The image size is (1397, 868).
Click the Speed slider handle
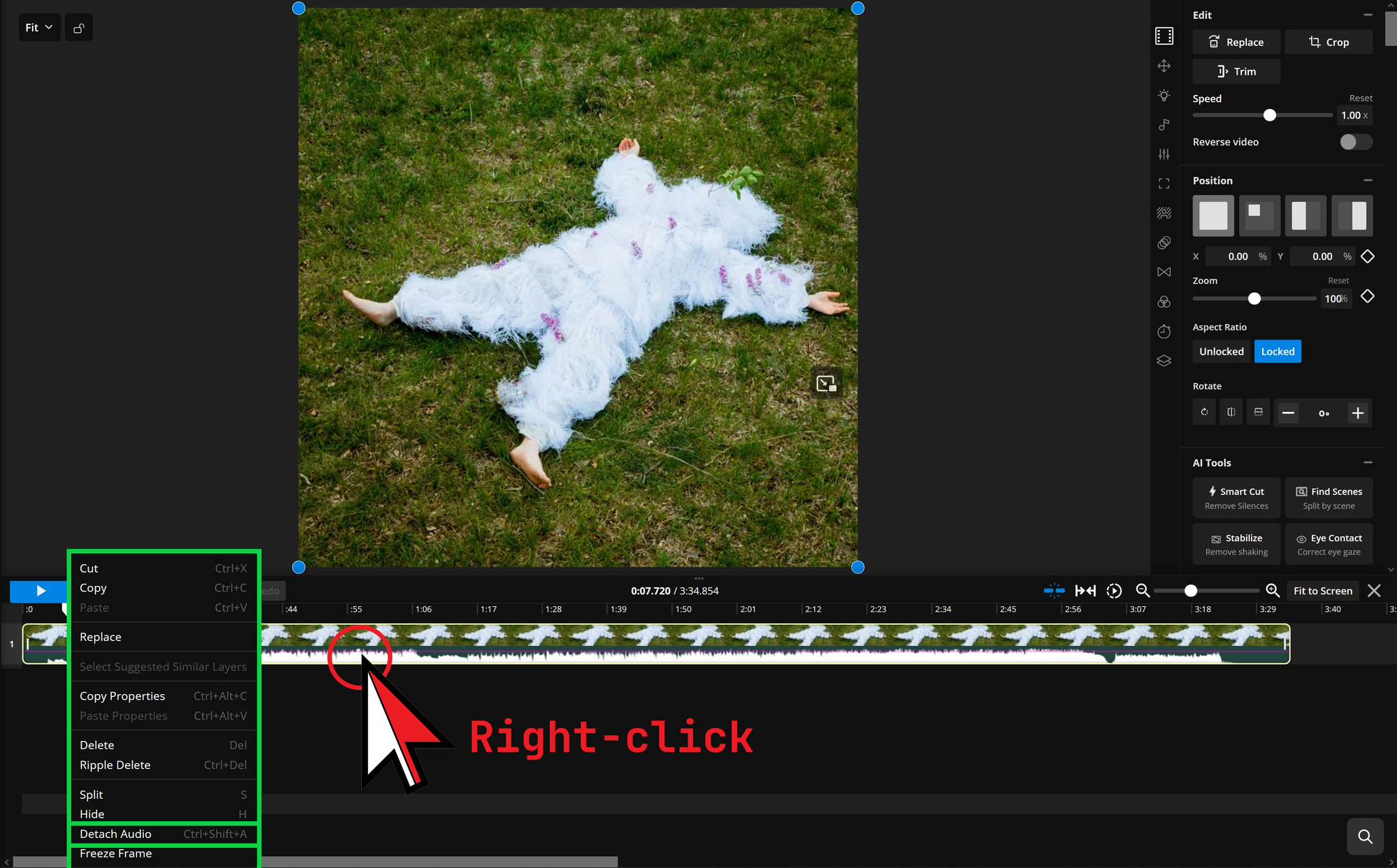point(1270,115)
